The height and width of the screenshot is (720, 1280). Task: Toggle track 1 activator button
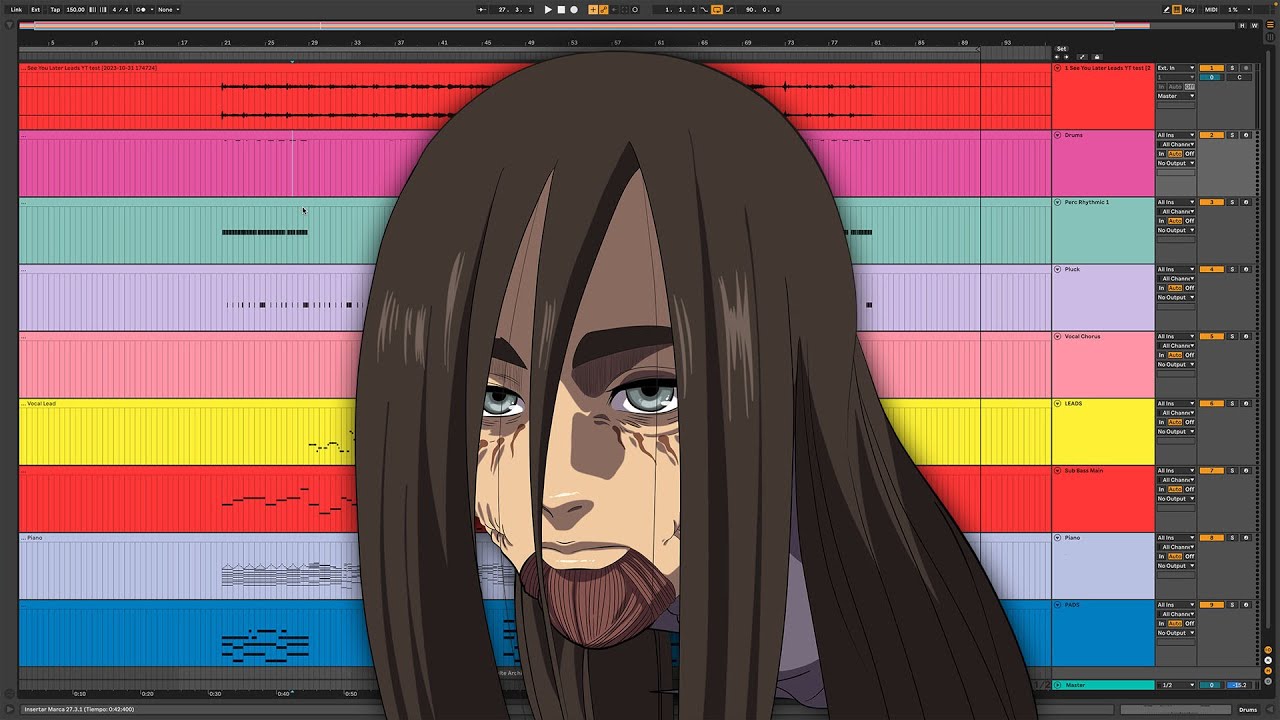point(1211,68)
